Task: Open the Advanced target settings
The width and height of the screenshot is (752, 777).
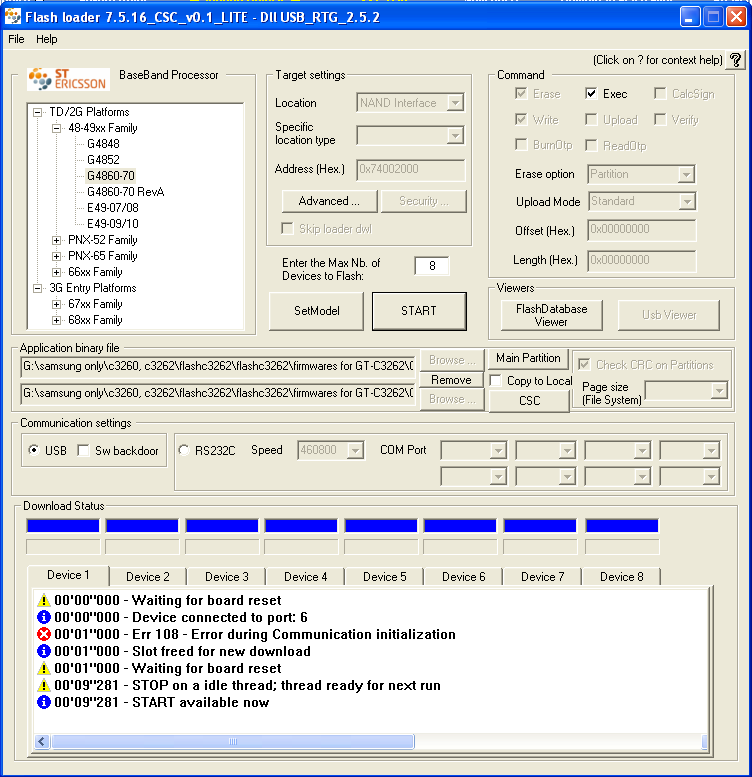Action: [x=329, y=201]
